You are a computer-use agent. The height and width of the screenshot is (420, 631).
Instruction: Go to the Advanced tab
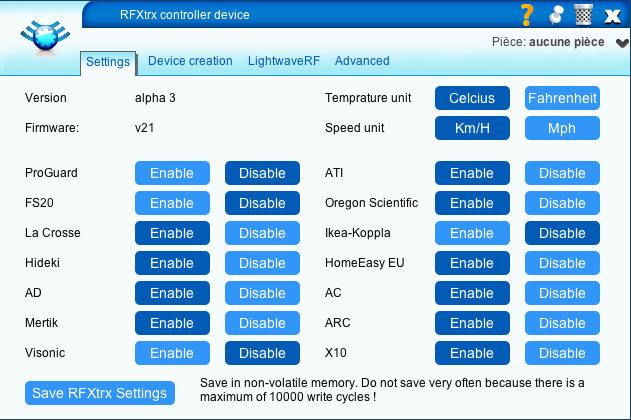pos(362,61)
